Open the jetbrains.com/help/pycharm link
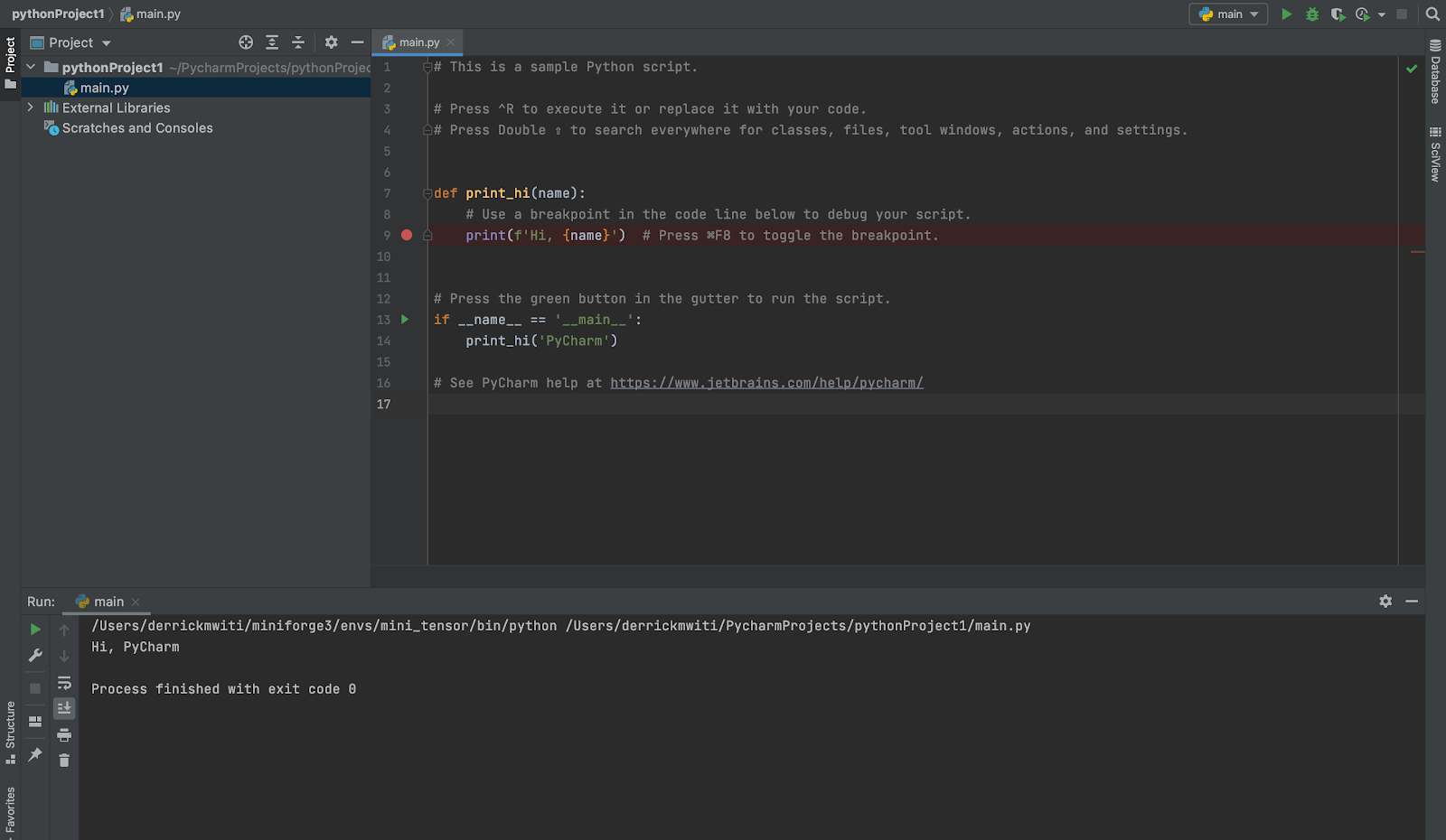The width and height of the screenshot is (1446, 840). click(x=766, y=383)
